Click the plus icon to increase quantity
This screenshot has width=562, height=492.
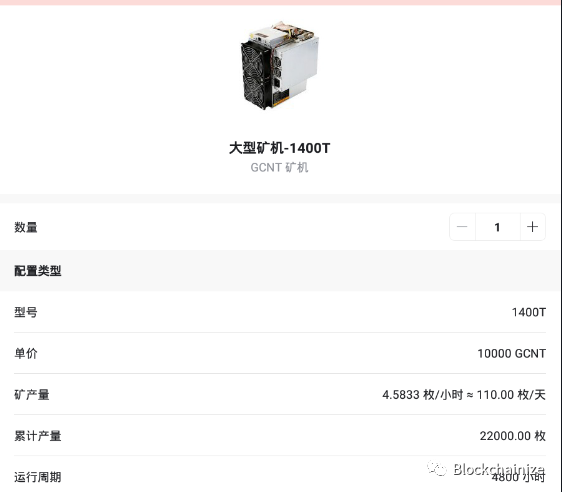[x=532, y=227]
